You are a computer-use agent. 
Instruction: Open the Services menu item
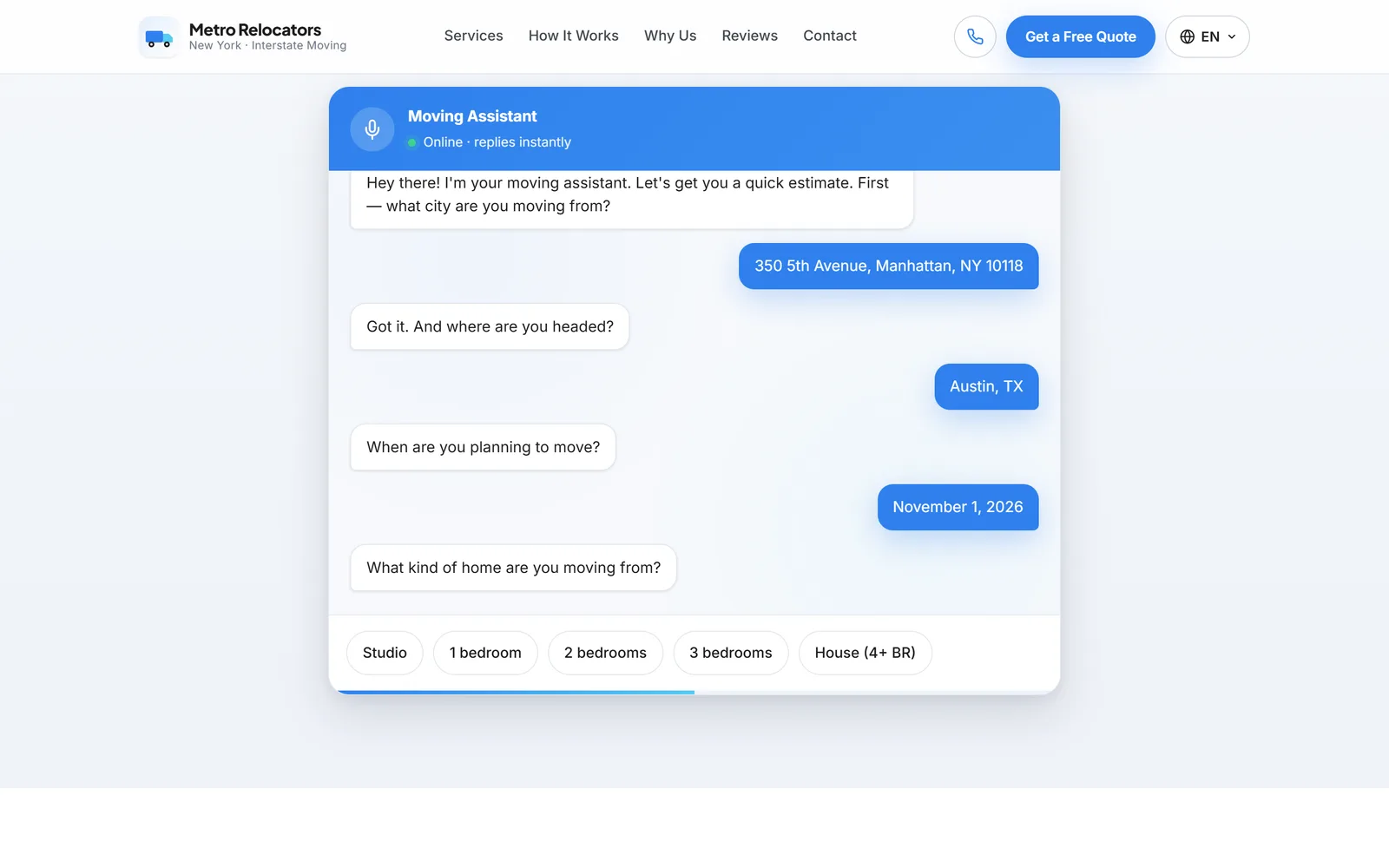[473, 36]
